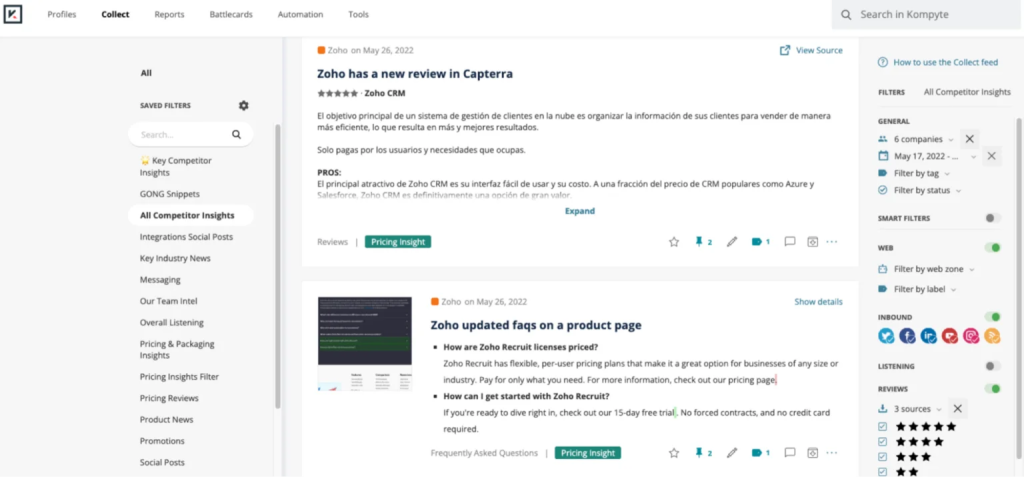Click the Twitter inbound source icon

[886, 336]
